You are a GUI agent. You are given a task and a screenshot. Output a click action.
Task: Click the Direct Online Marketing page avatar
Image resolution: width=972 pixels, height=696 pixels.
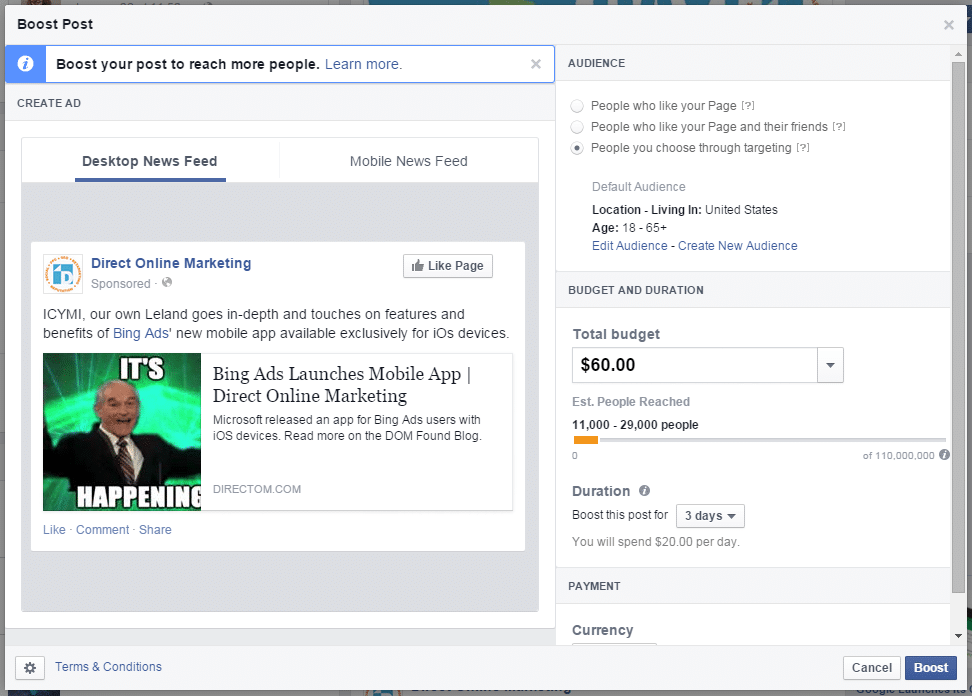click(62, 272)
